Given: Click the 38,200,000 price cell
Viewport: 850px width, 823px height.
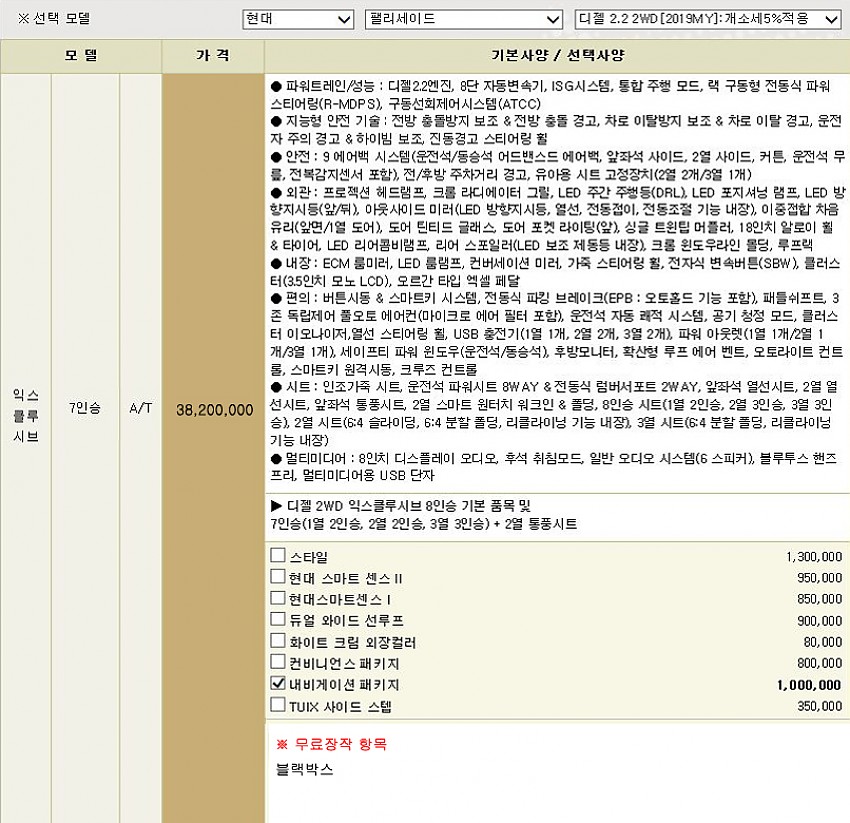Looking at the screenshot, I should [213, 410].
